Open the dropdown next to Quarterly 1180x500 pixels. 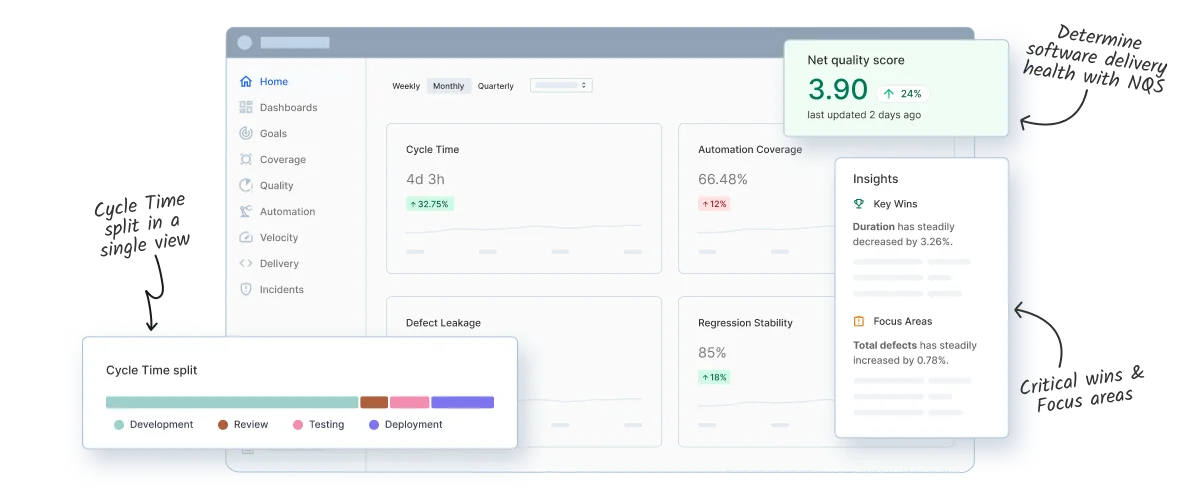[561, 86]
